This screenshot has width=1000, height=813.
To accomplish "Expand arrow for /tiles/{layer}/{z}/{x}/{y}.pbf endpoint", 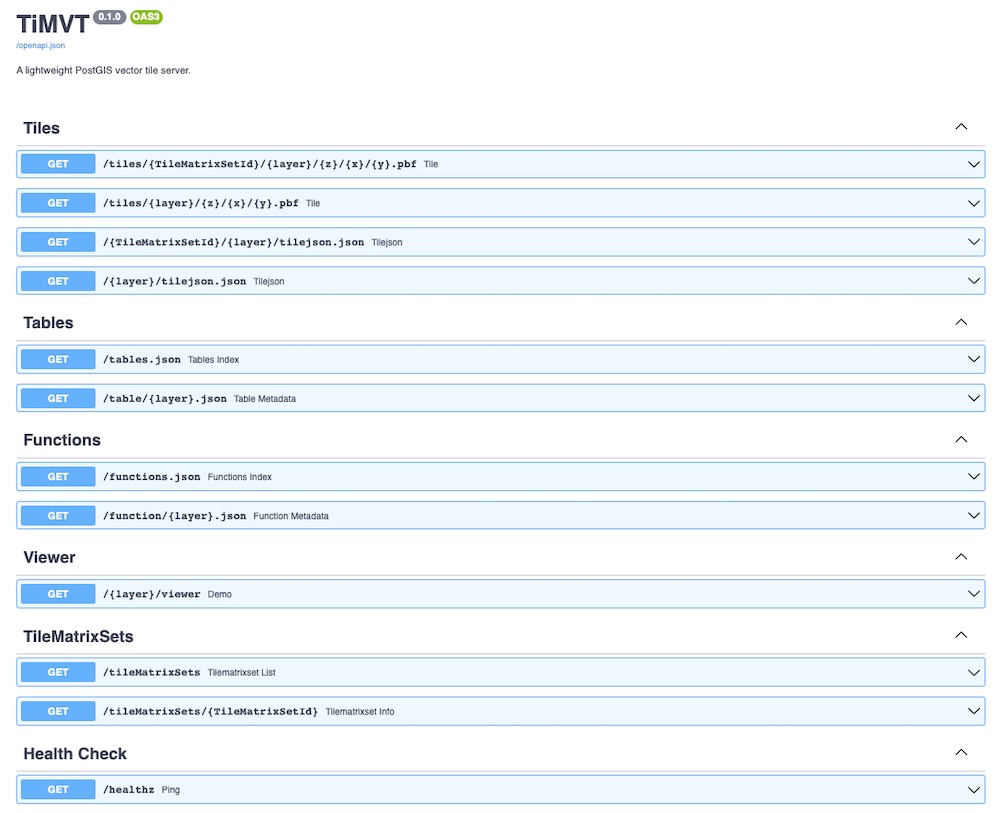I will tap(974, 203).
